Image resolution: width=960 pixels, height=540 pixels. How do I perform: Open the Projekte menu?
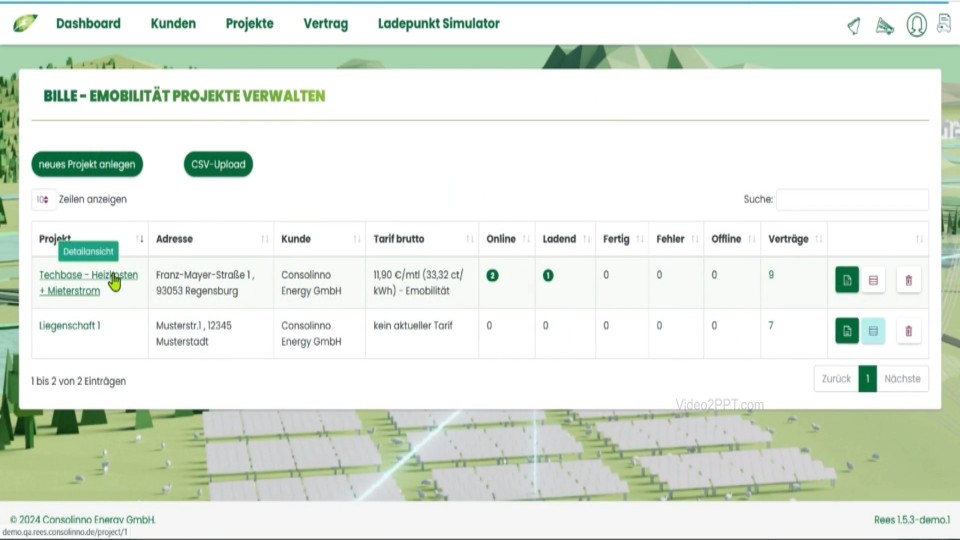click(250, 24)
